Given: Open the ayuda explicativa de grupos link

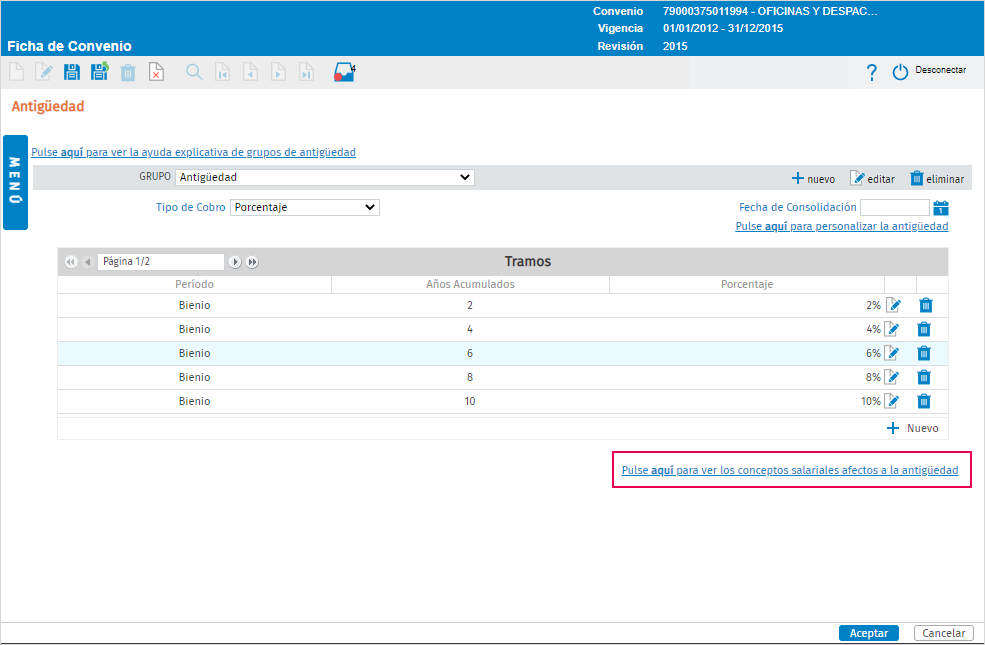Looking at the screenshot, I should (x=193, y=152).
